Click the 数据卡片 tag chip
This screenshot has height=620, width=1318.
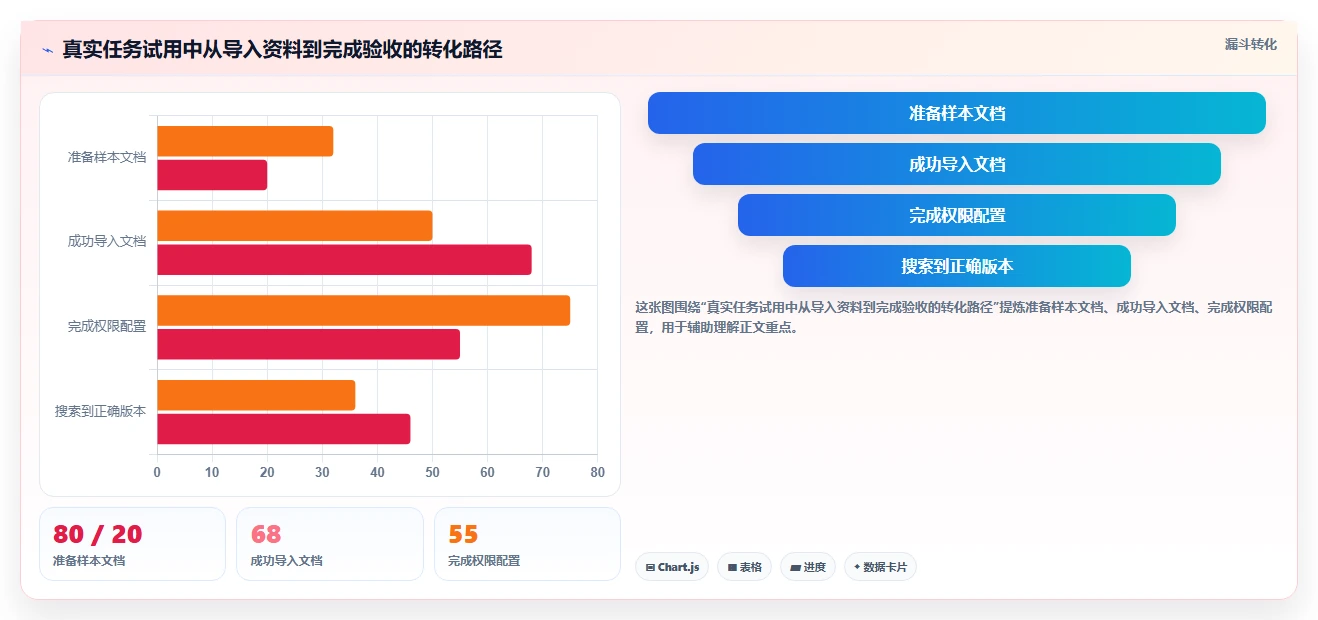point(880,567)
